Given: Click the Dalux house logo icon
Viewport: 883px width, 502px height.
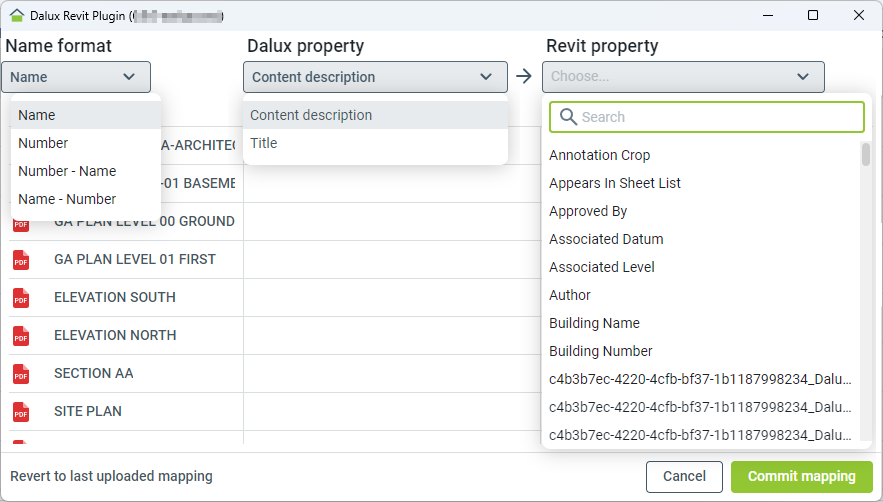Looking at the screenshot, I should [16, 16].
